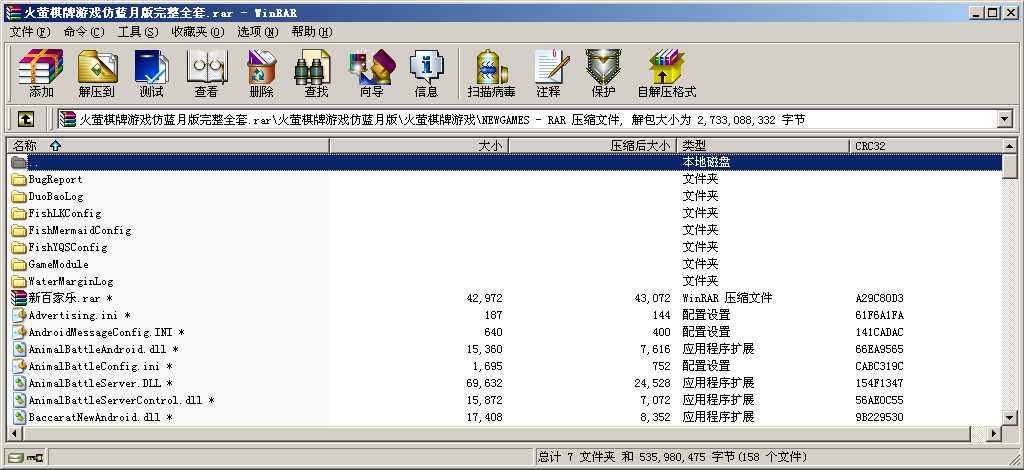Select the FishLKConfig folder row
Image resolution: width=1024 pixels, height=470 pixels.
coord(504,213)
